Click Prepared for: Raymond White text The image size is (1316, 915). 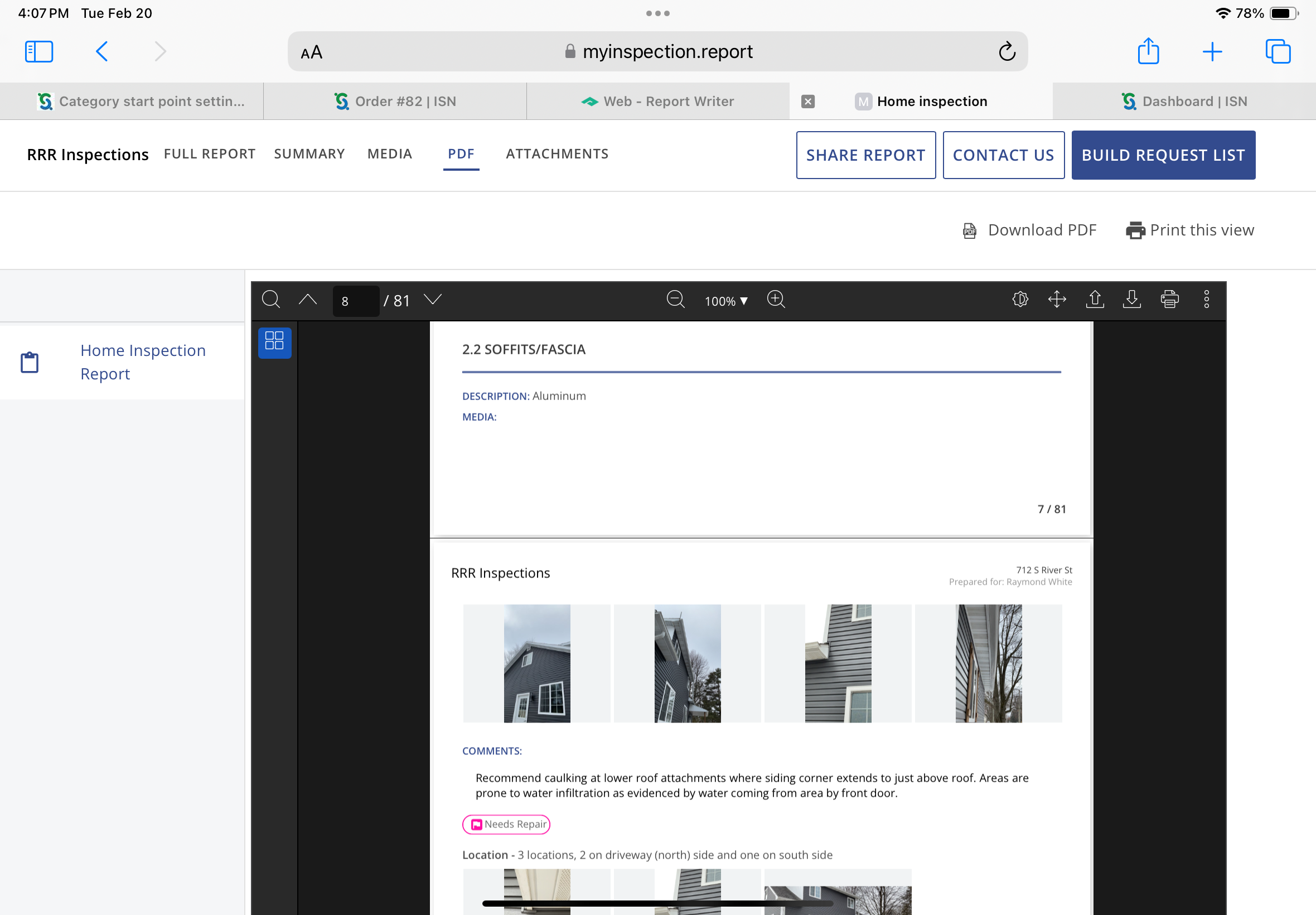point(1010,582)
